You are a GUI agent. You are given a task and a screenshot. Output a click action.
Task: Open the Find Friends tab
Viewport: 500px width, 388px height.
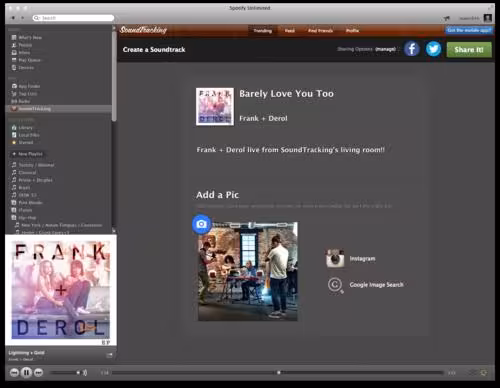click(x=320, y=31)
